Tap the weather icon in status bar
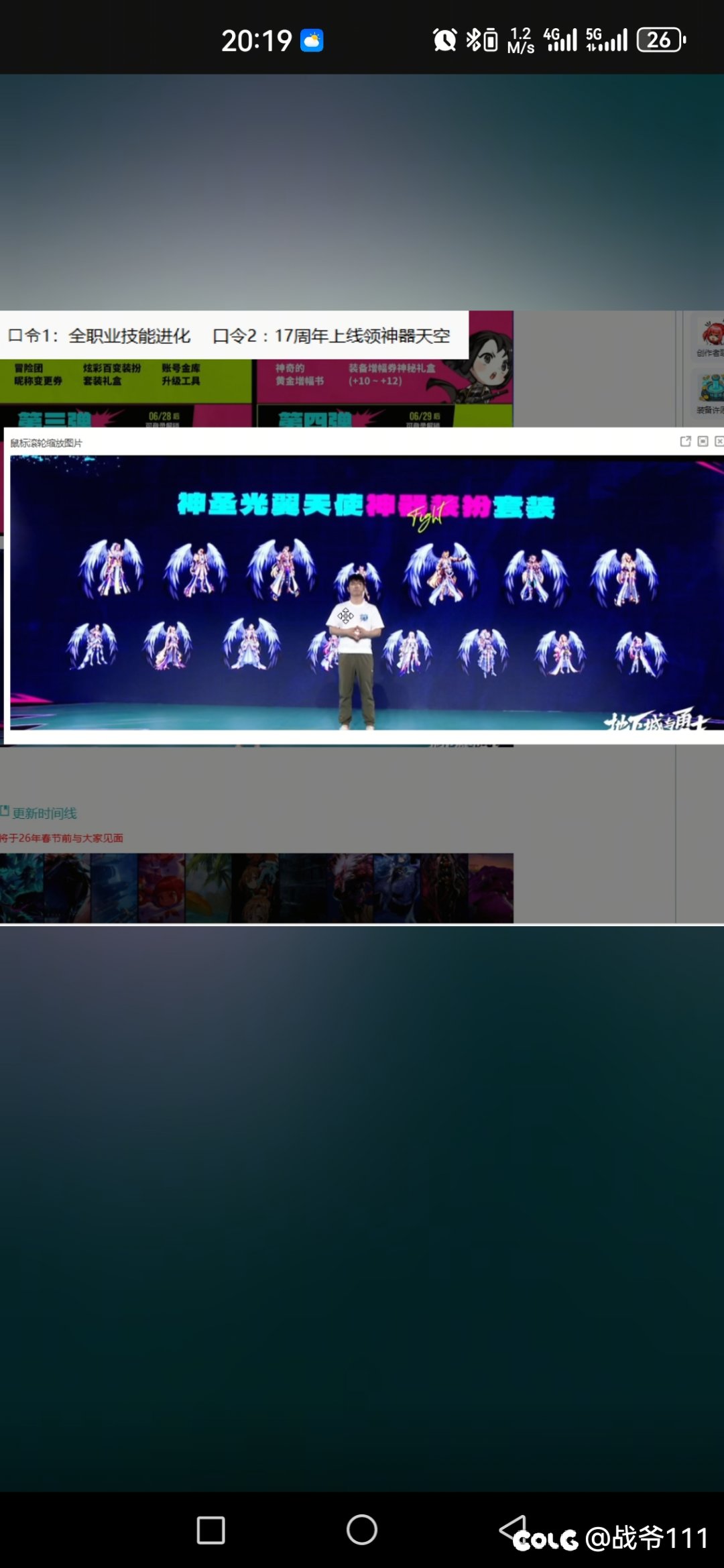724x1568 pixels. [x=312, y=40]
